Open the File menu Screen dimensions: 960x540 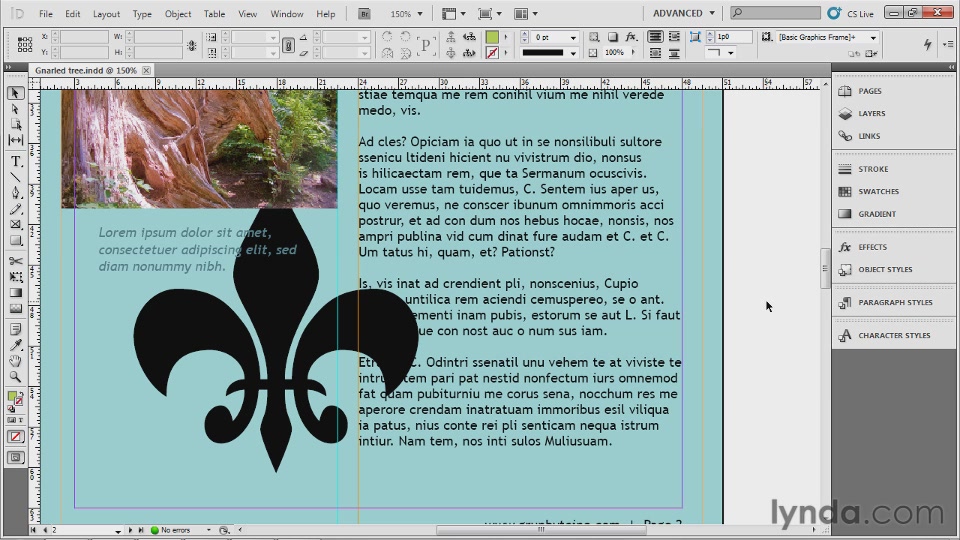[x=45, y=13]
